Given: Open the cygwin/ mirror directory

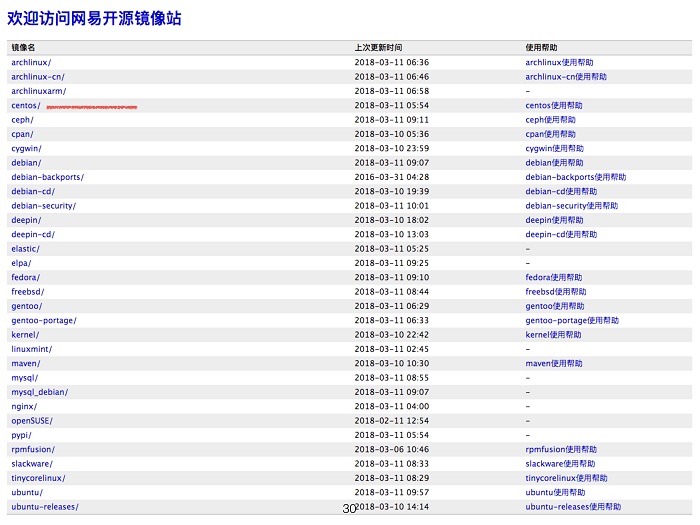Looking at the screenshot, I should pyautogui.click(x=26, y=148).
